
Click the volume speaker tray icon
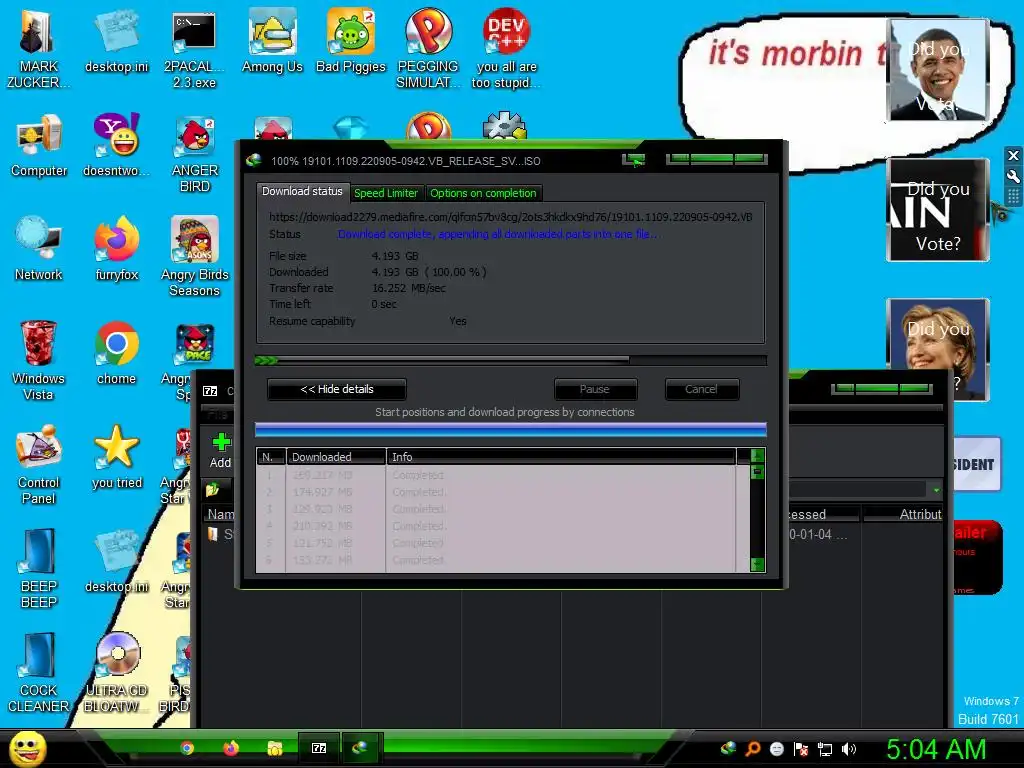(848, 749)
